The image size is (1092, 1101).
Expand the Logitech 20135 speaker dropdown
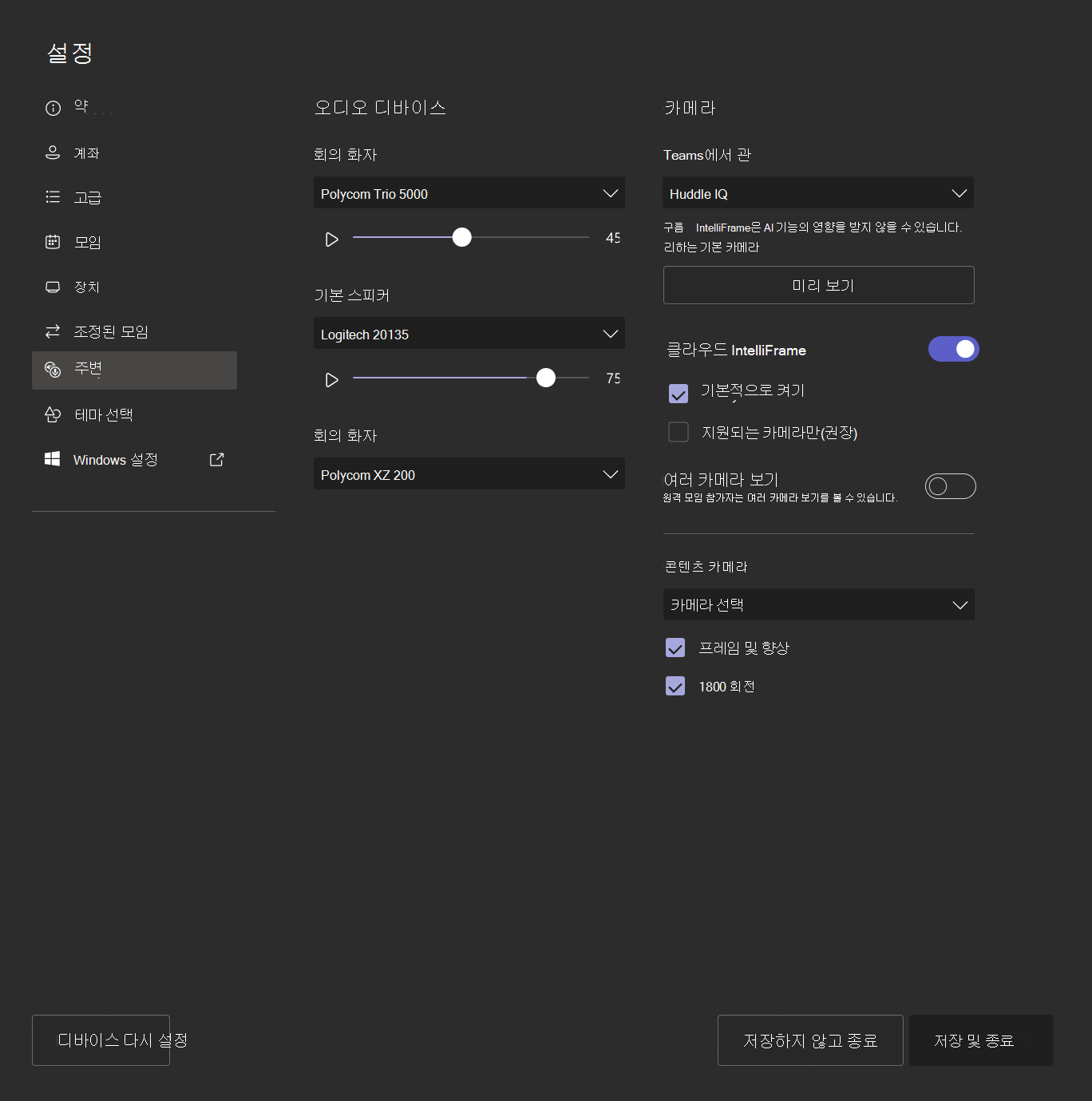coord(469,334)
